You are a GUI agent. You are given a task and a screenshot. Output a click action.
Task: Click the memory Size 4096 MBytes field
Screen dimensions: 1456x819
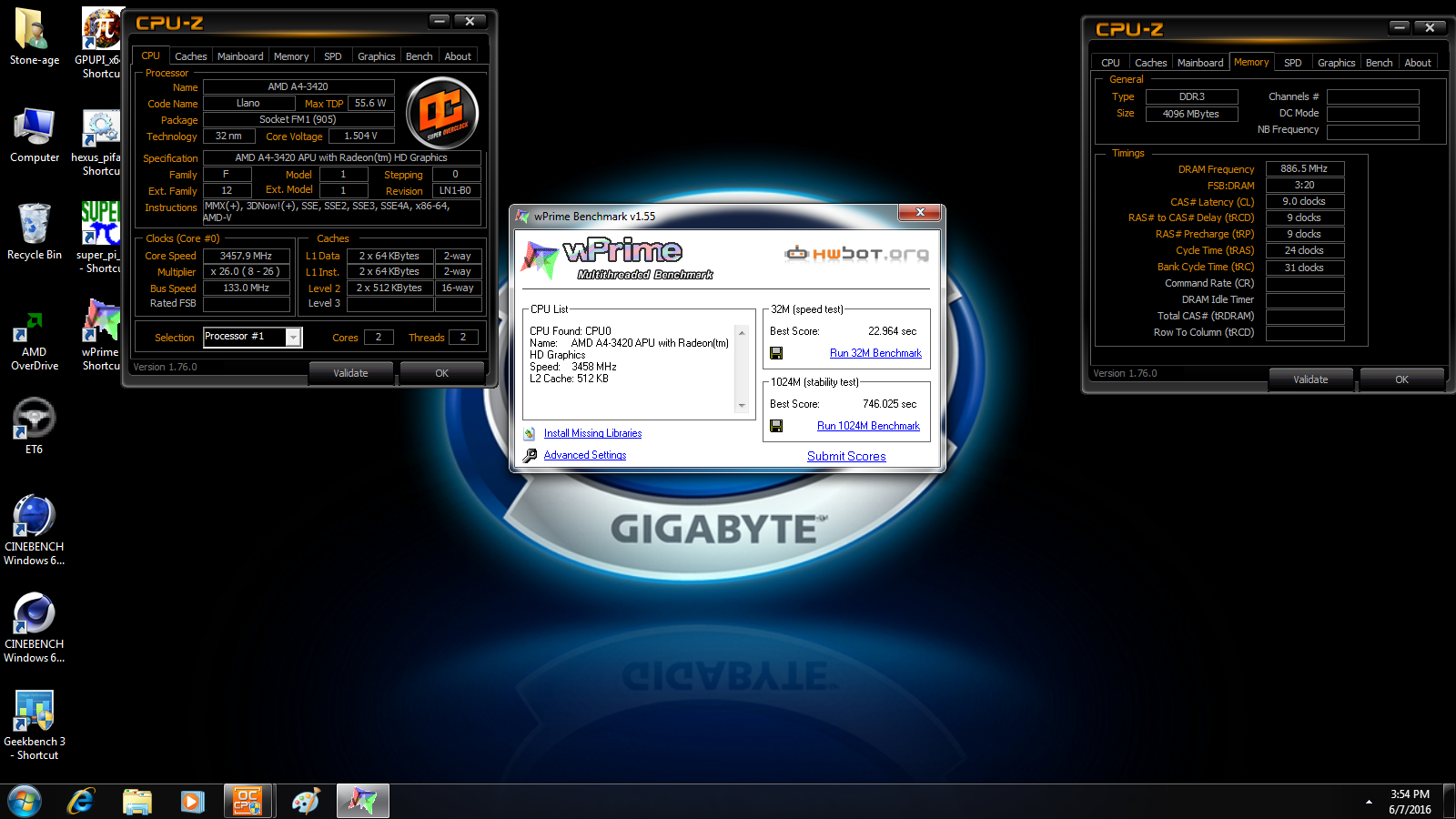(x=1191, y=114)
